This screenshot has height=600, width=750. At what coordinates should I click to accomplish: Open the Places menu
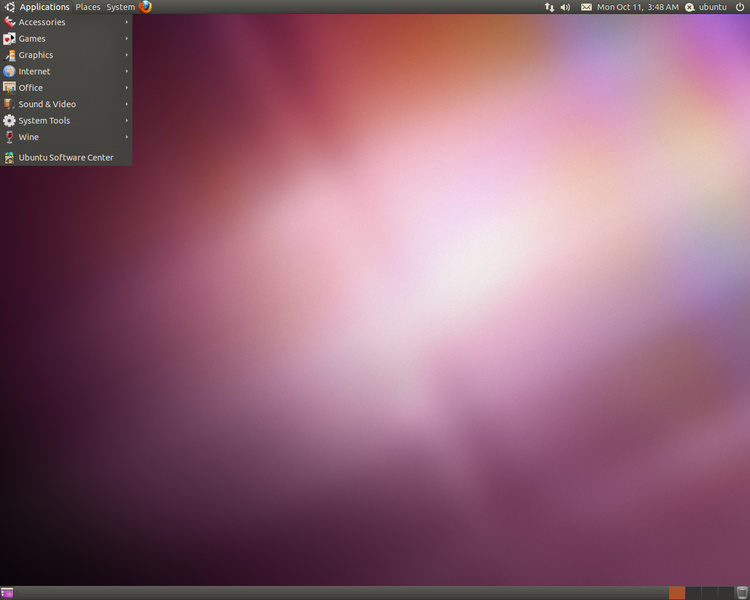coord(88,7)
